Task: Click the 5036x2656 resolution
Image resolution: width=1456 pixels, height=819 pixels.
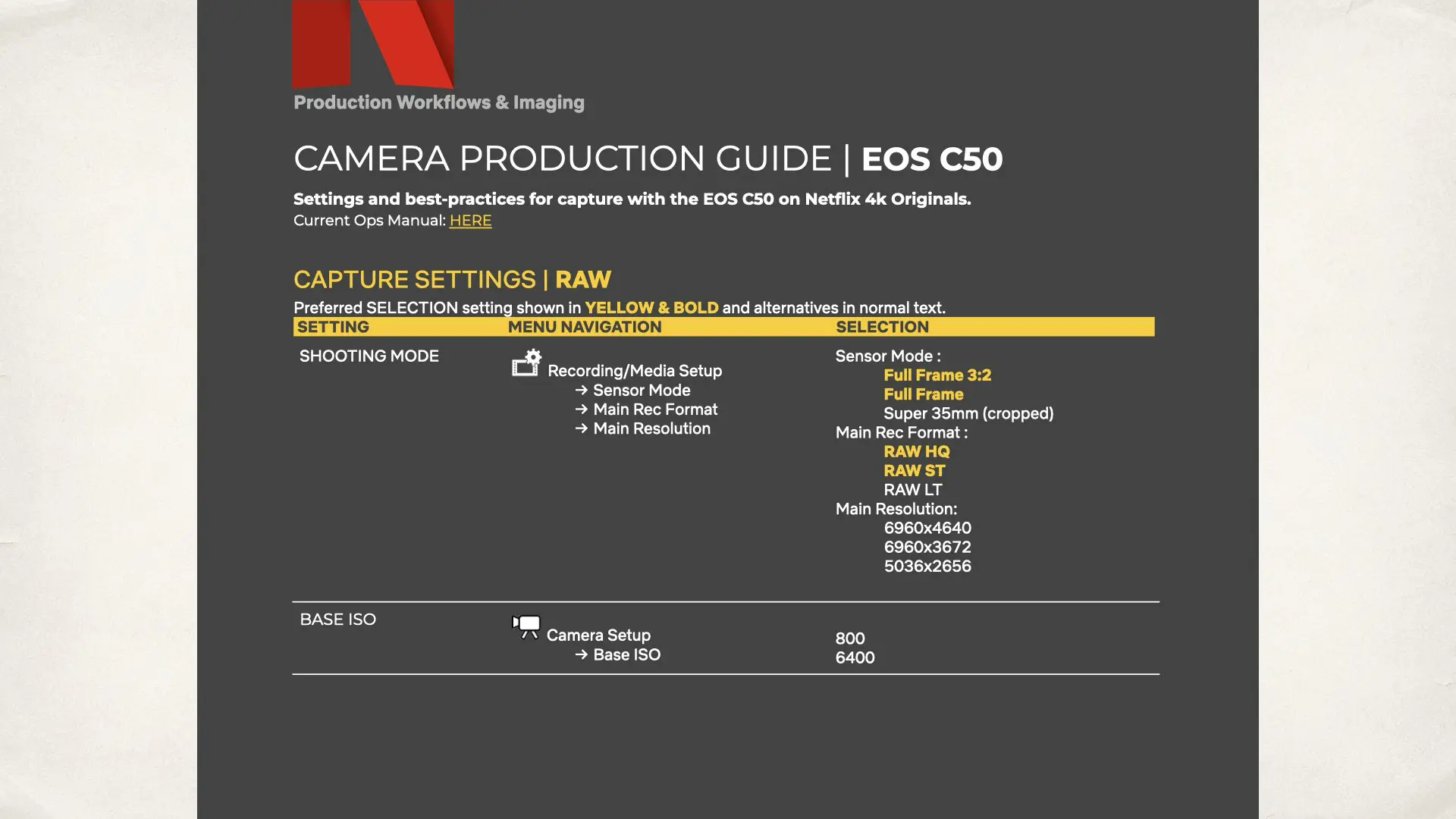Action: 927,566
